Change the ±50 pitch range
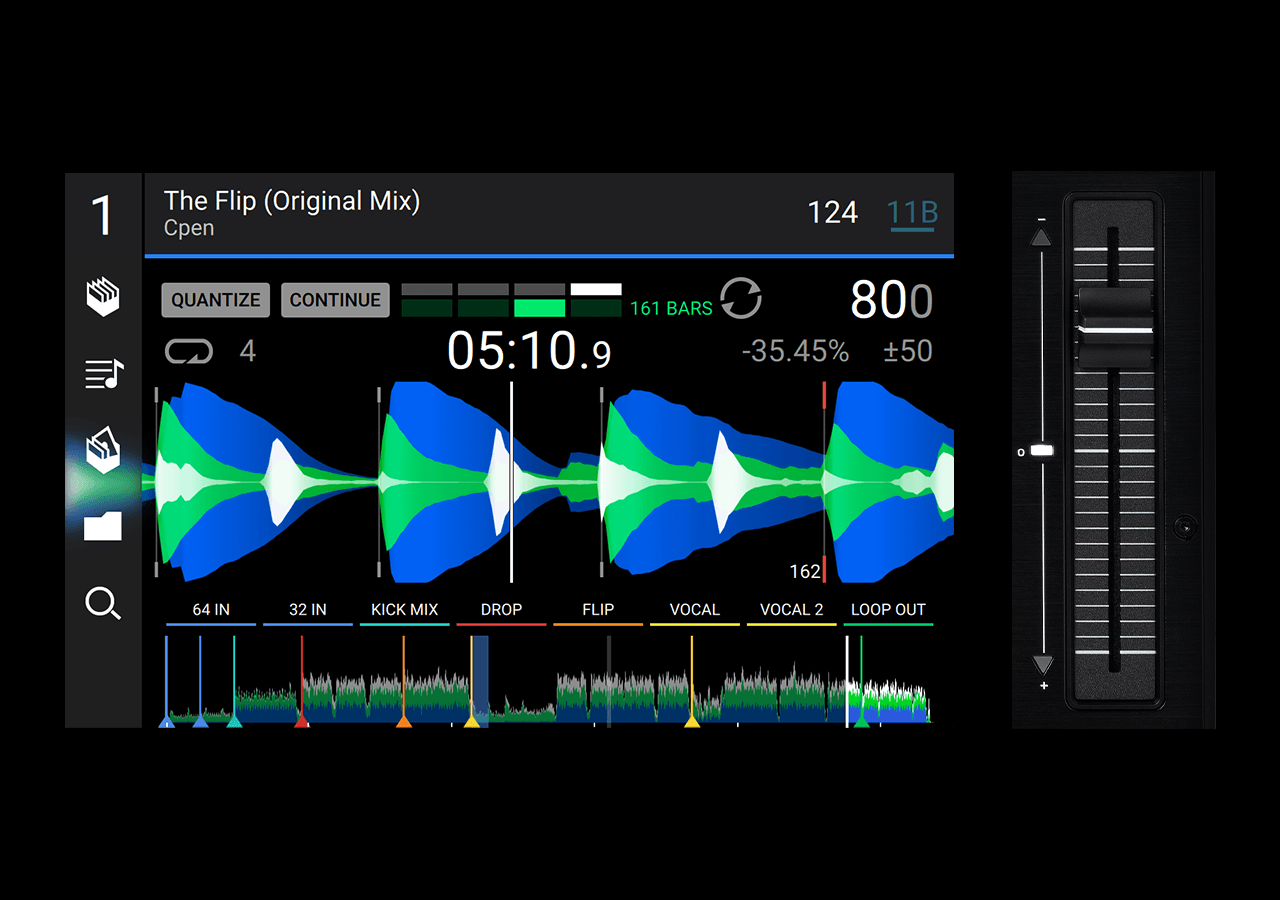The image size is (1280, 900). pos(906,351)
